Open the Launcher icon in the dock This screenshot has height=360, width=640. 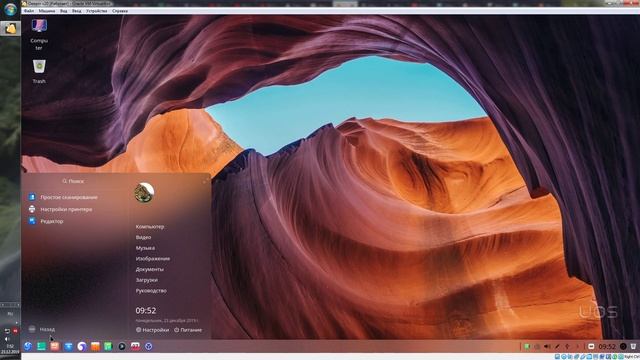coord(28,347)
